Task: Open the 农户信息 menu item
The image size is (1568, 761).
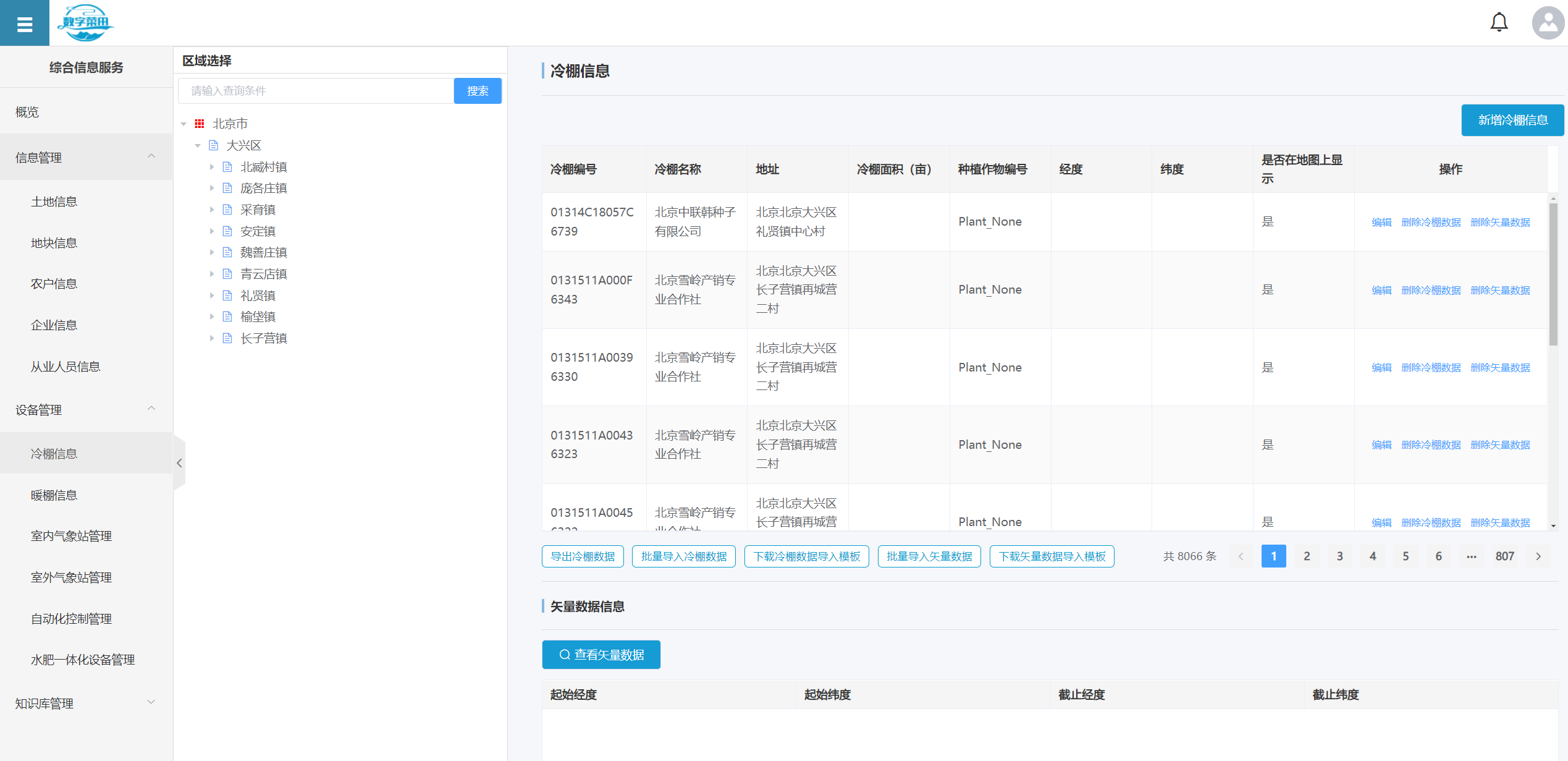Action: [86, 284]
